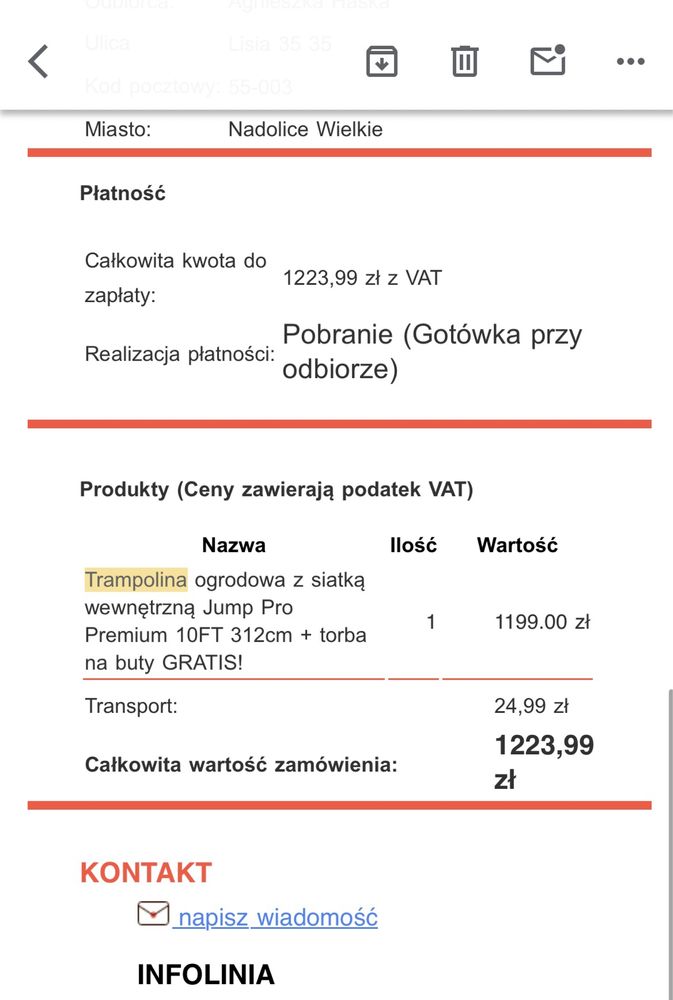Click the city name Nadolice Wielkie
Image resolution: width=673 pixels, height=1000 pixels.
click(x=306, y=129)
